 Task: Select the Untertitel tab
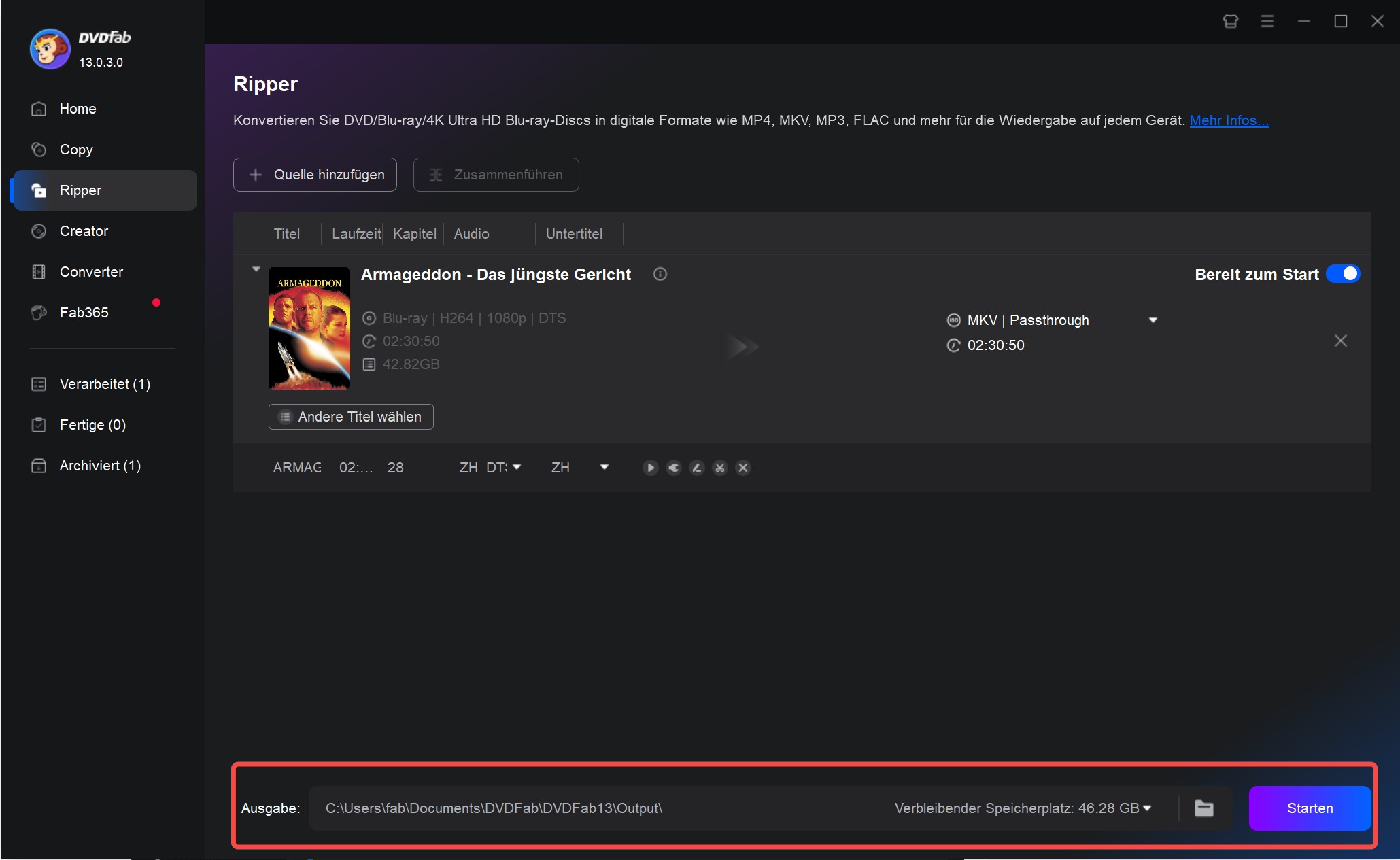click(x=573, y=233)
